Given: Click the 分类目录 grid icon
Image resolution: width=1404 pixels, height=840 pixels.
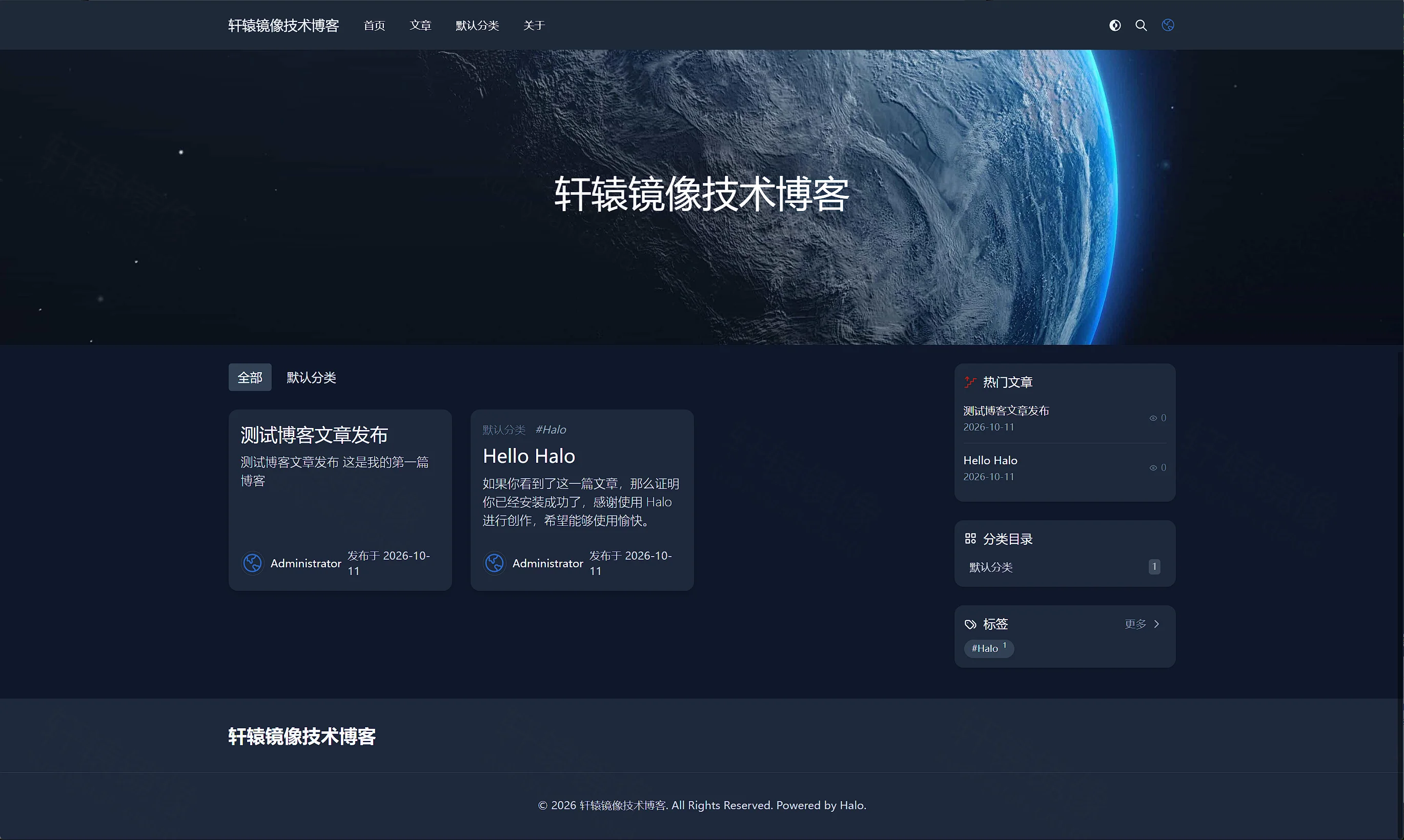Looking at the screenshot, I should (970, 539).
